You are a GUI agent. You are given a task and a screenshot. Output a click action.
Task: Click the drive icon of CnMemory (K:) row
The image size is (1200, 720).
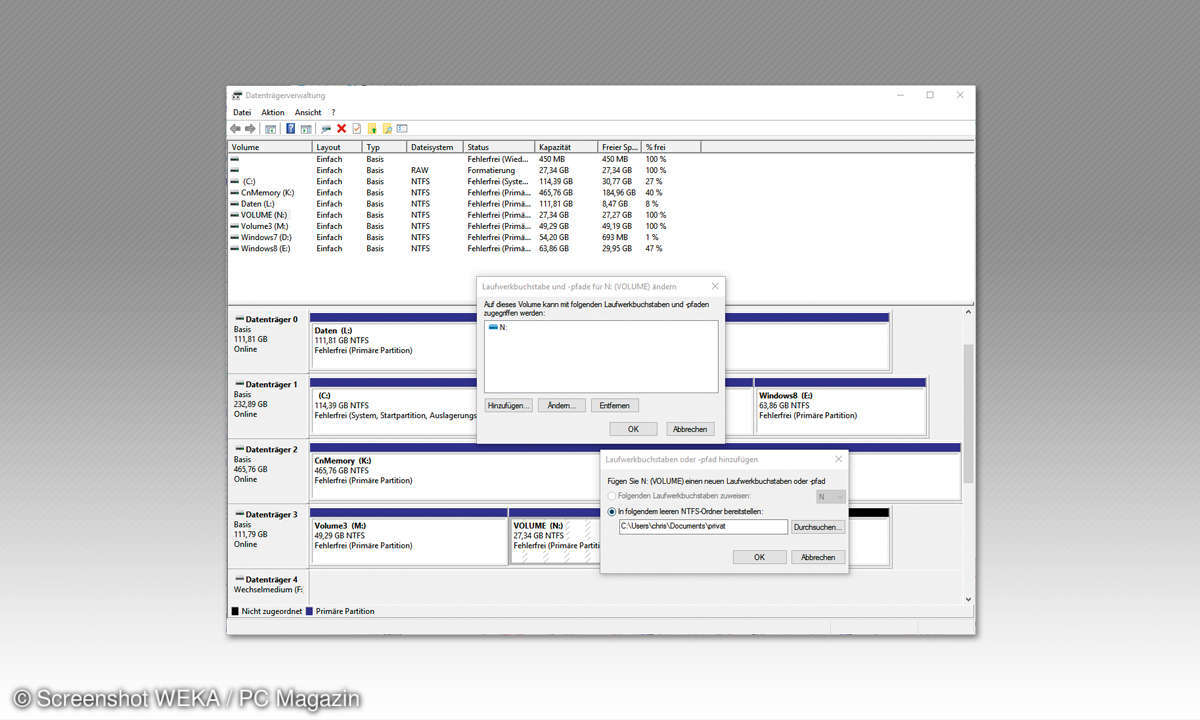click(235, 193)
